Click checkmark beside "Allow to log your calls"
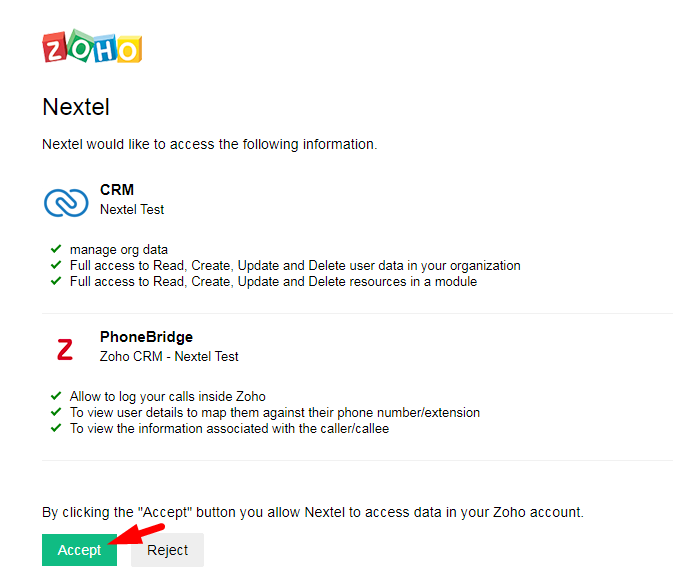Image resolution: width=673 pixels, height=583 pixels. pyautogui.click(x=56, y=396)
